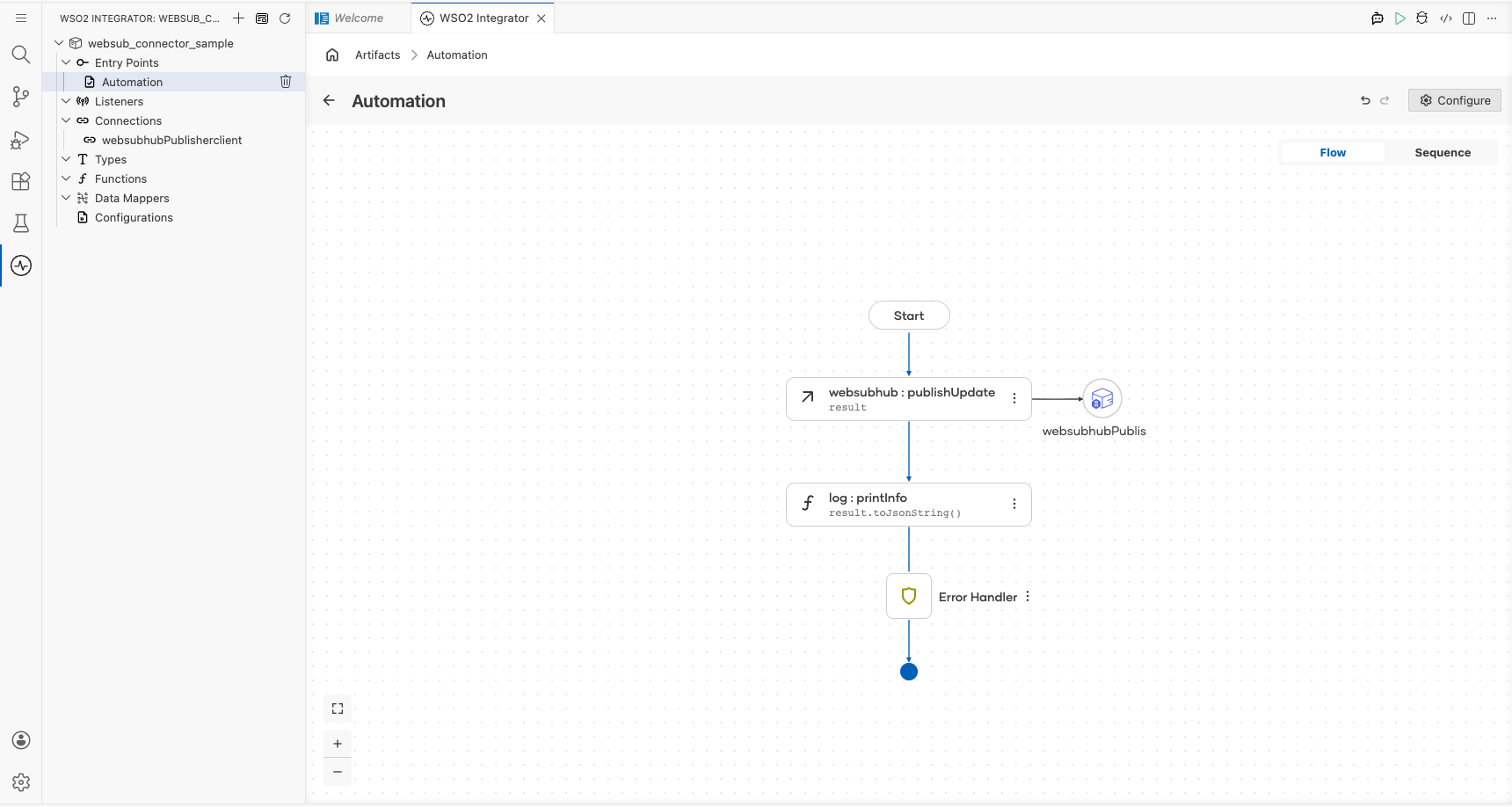The height and width of the screenshot is (807, 1512).
Task: Switch to Flow view
Action: 1333,152
